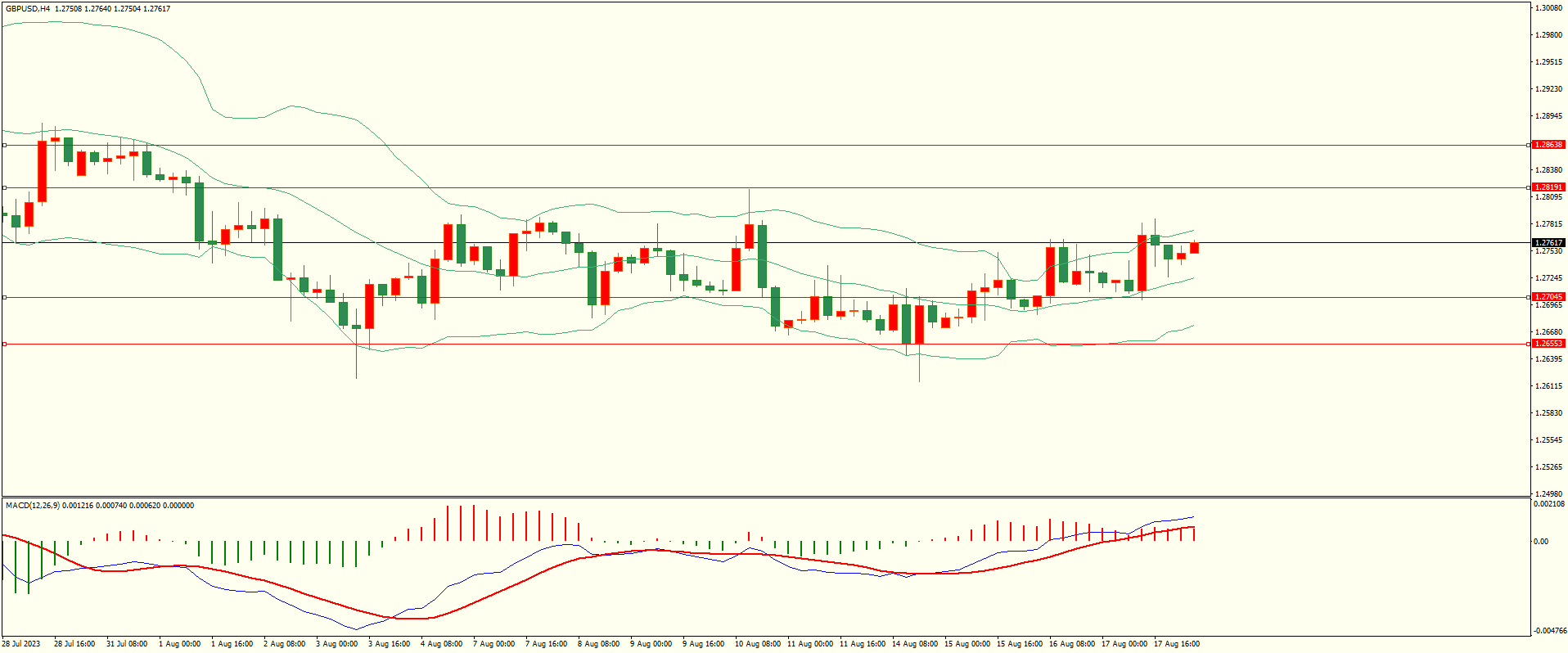The width and height of the screenshot is (1568, 653).
Task: Click the 31 Jul 08:00 time label
Action: pos(127,644)
